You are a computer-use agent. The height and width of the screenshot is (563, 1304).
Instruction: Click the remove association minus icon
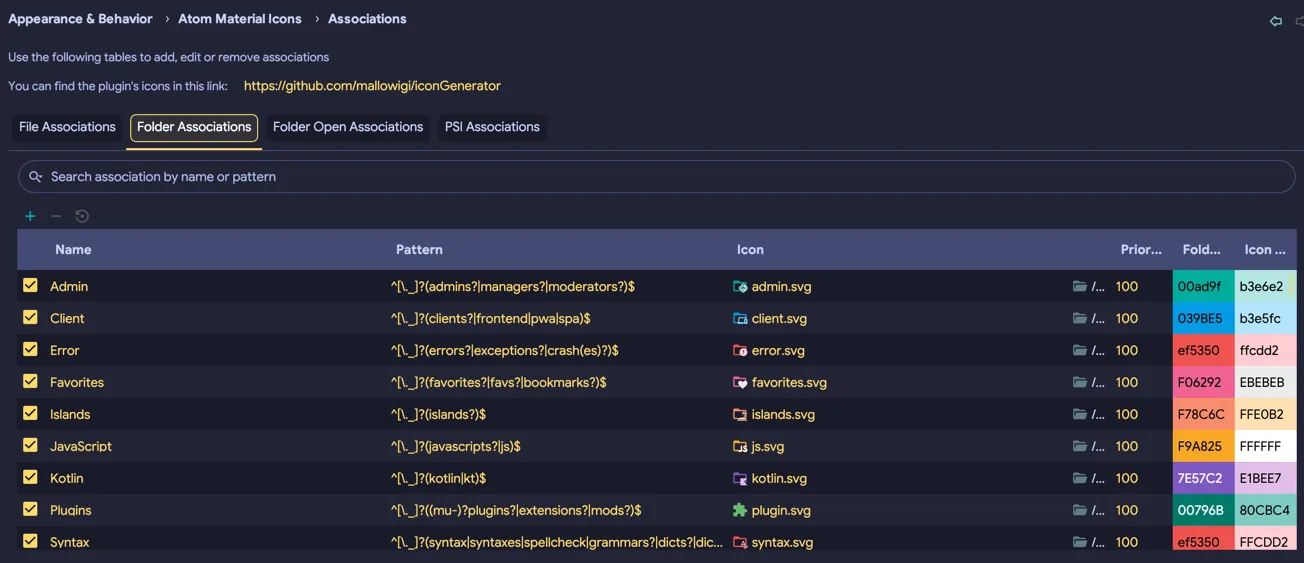click(56, 216)
